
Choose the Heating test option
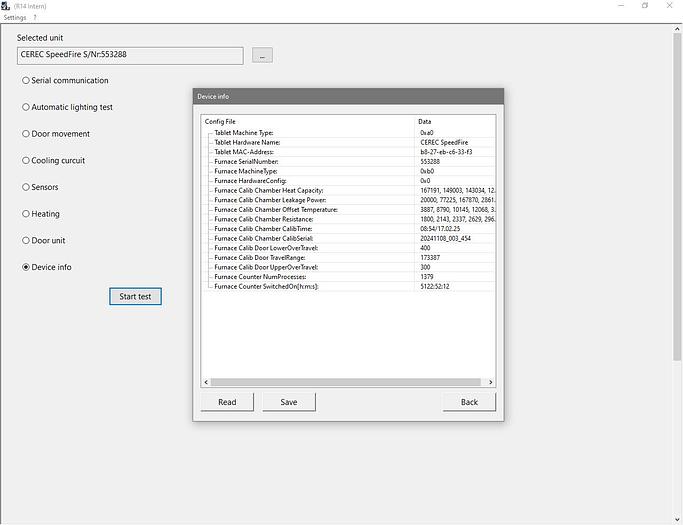coord(26,214)
